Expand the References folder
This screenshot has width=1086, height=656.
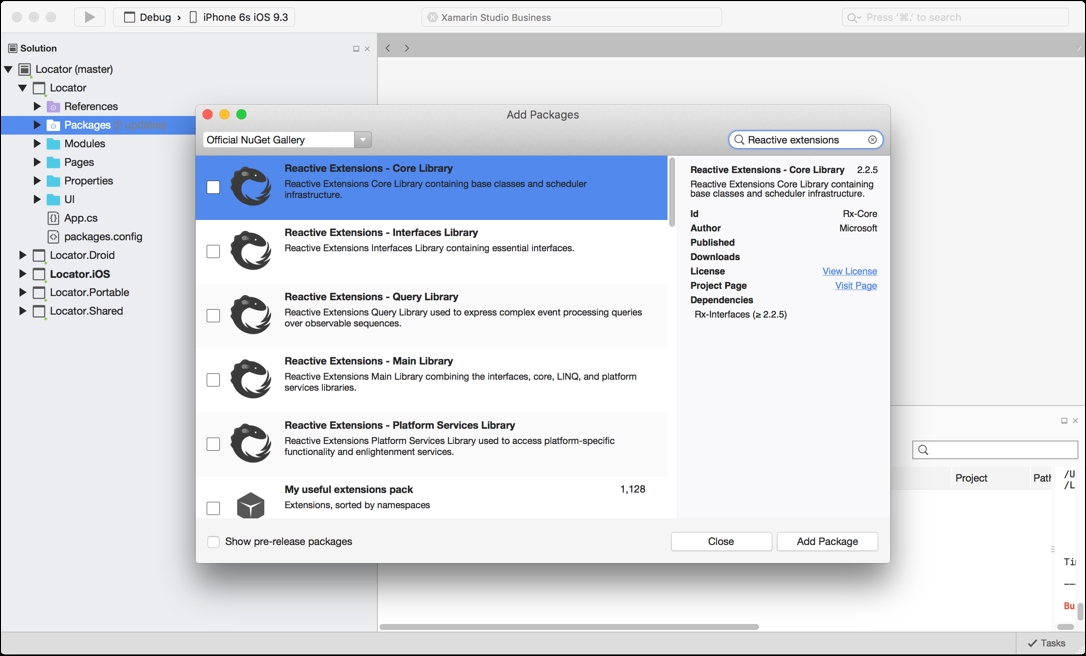(37, 106)
